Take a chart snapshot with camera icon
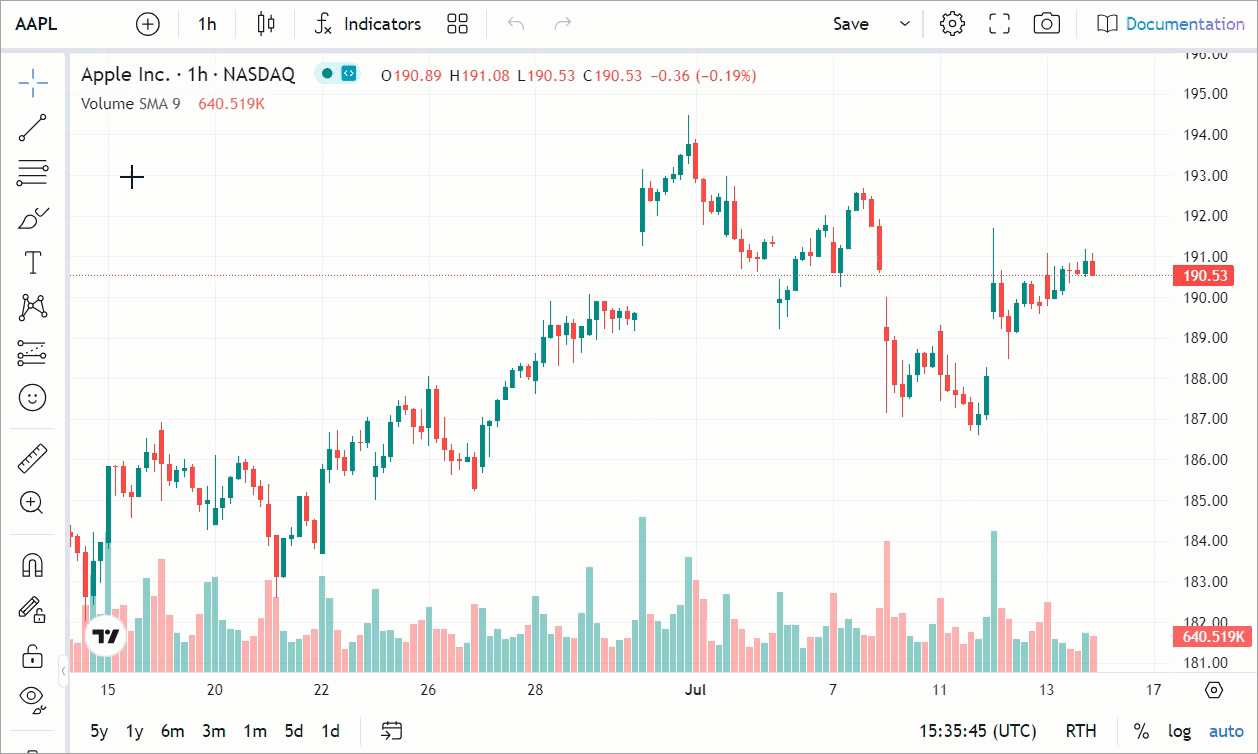 pos(1046,24)
